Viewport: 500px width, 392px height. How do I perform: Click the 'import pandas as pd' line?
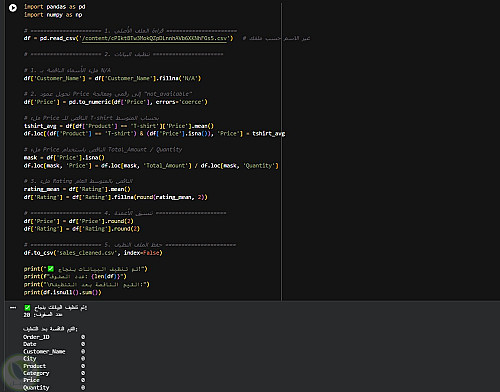[54, 7]
